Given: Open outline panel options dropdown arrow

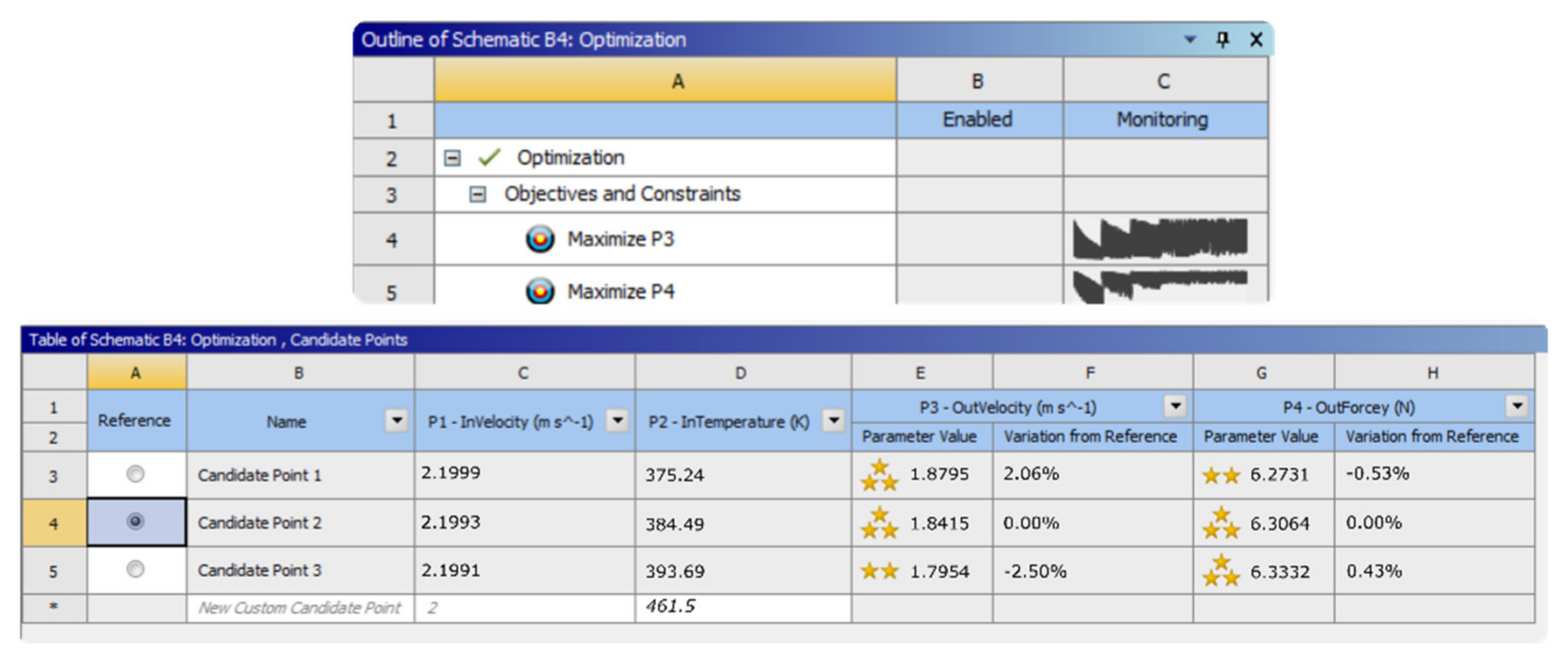Looking at the screenshot, I should pos(1190,40).
